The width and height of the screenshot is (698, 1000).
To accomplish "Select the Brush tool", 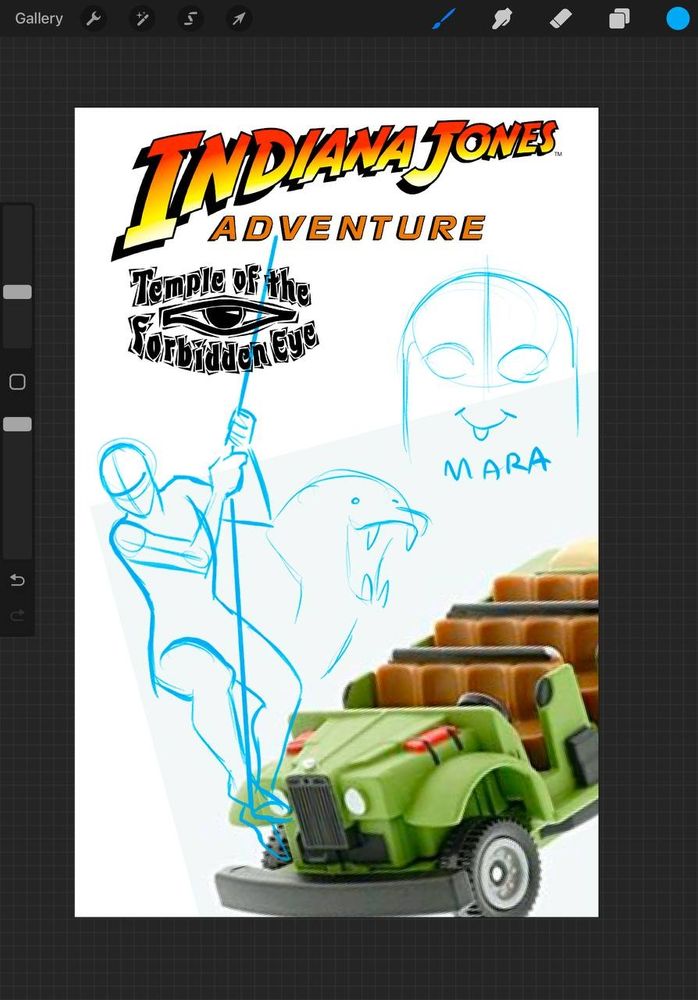I will click(x=444, y=19).
